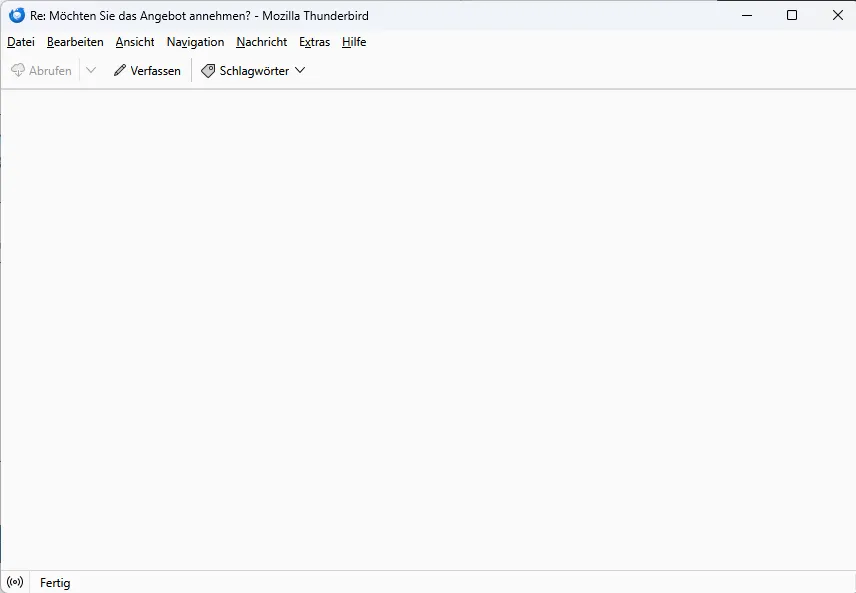Click the Schlagwörter button label
Screen dimensions: 856x593
coord(254,70)
